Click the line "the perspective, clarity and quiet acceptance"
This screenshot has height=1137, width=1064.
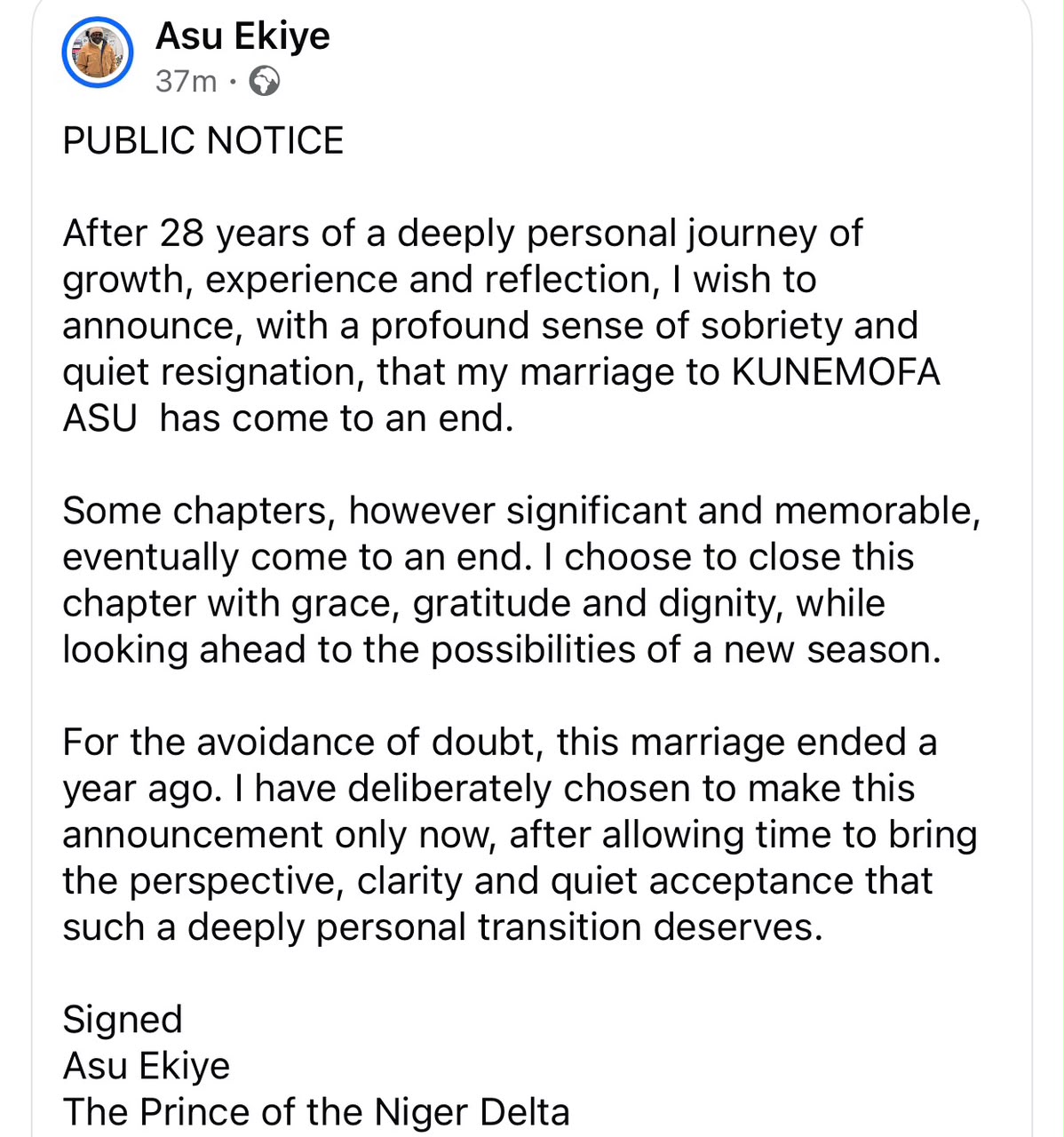point(498,881)
